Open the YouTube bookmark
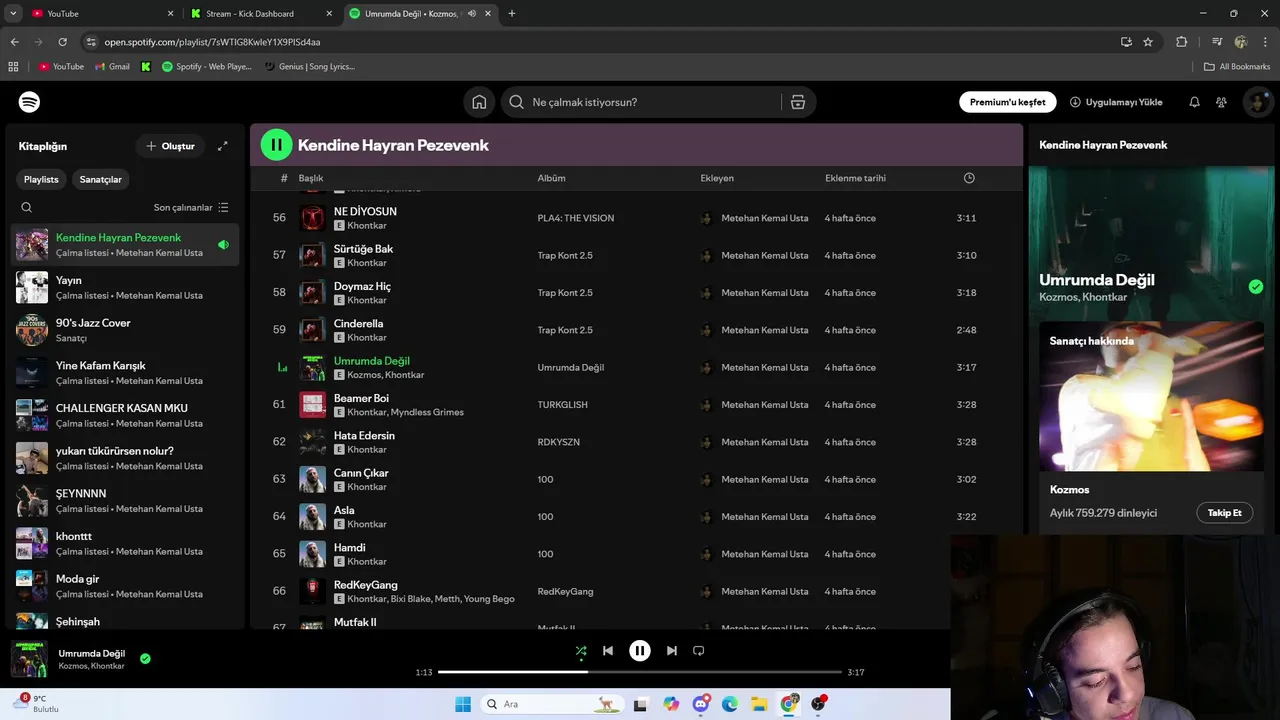The image size is (1280, 720). pyautogui.click(x=61, y=67)
